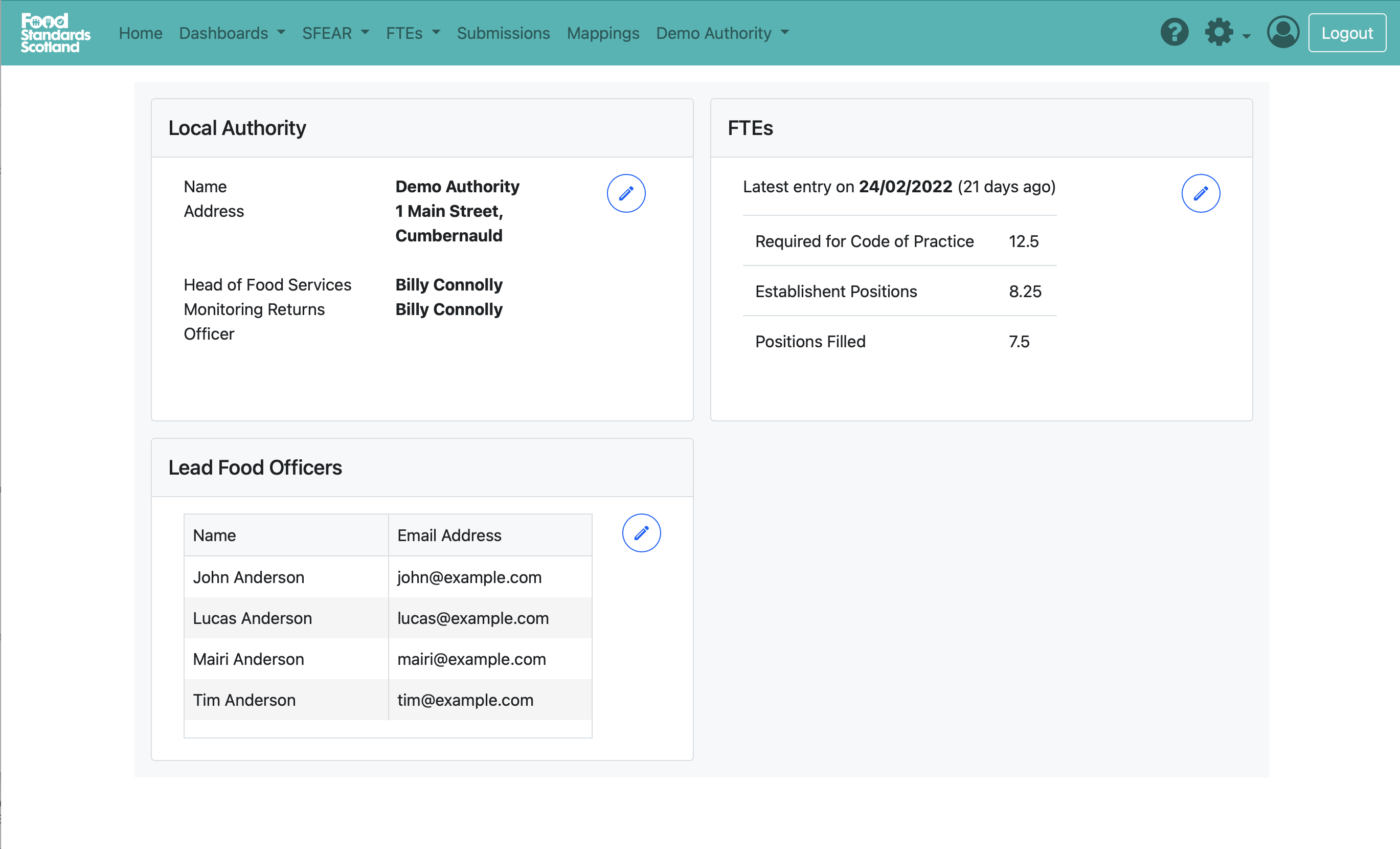The image size is (1400, 849).
Task: Click the Lead Food Officers card heading
Action: pos(255,467)
